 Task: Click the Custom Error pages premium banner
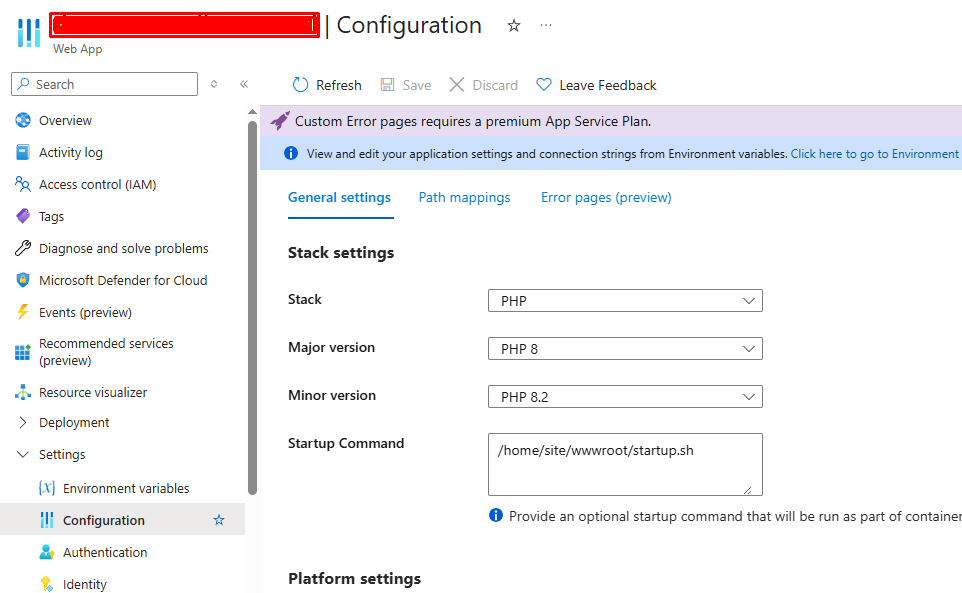pyautogui.click(x=611, y=121)
